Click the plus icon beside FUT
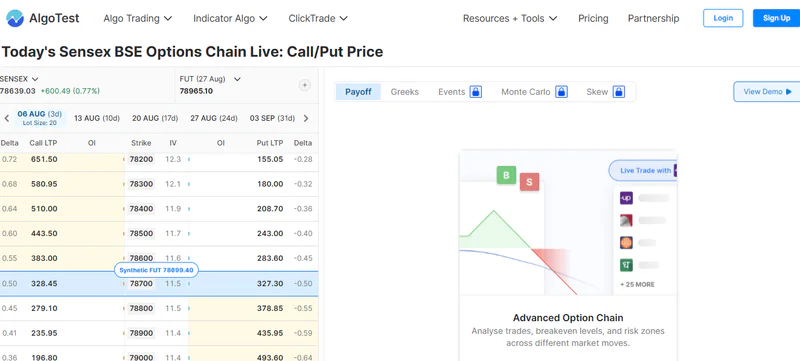 pos(305,85)
